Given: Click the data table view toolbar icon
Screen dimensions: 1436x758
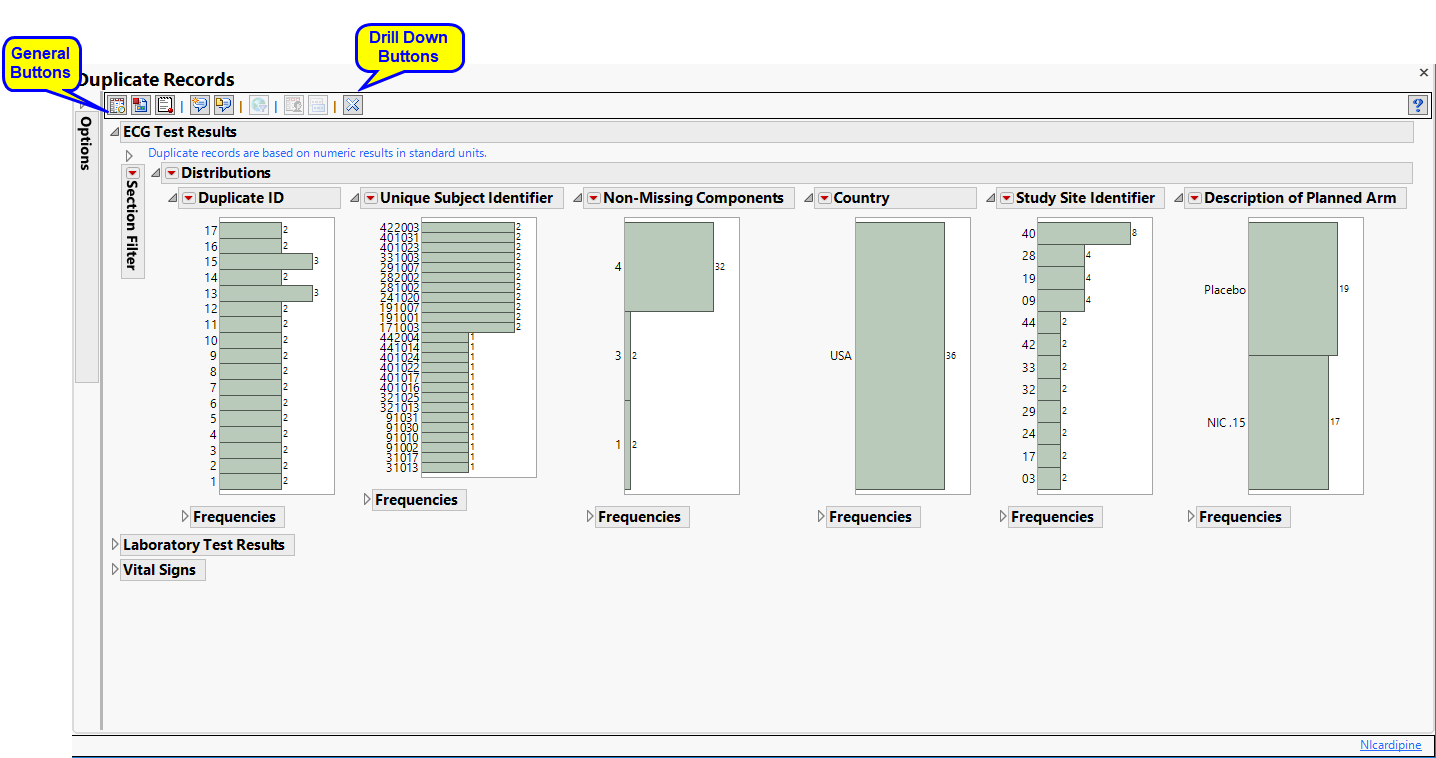Looking at the screenshot, I should tap(117, 105).
